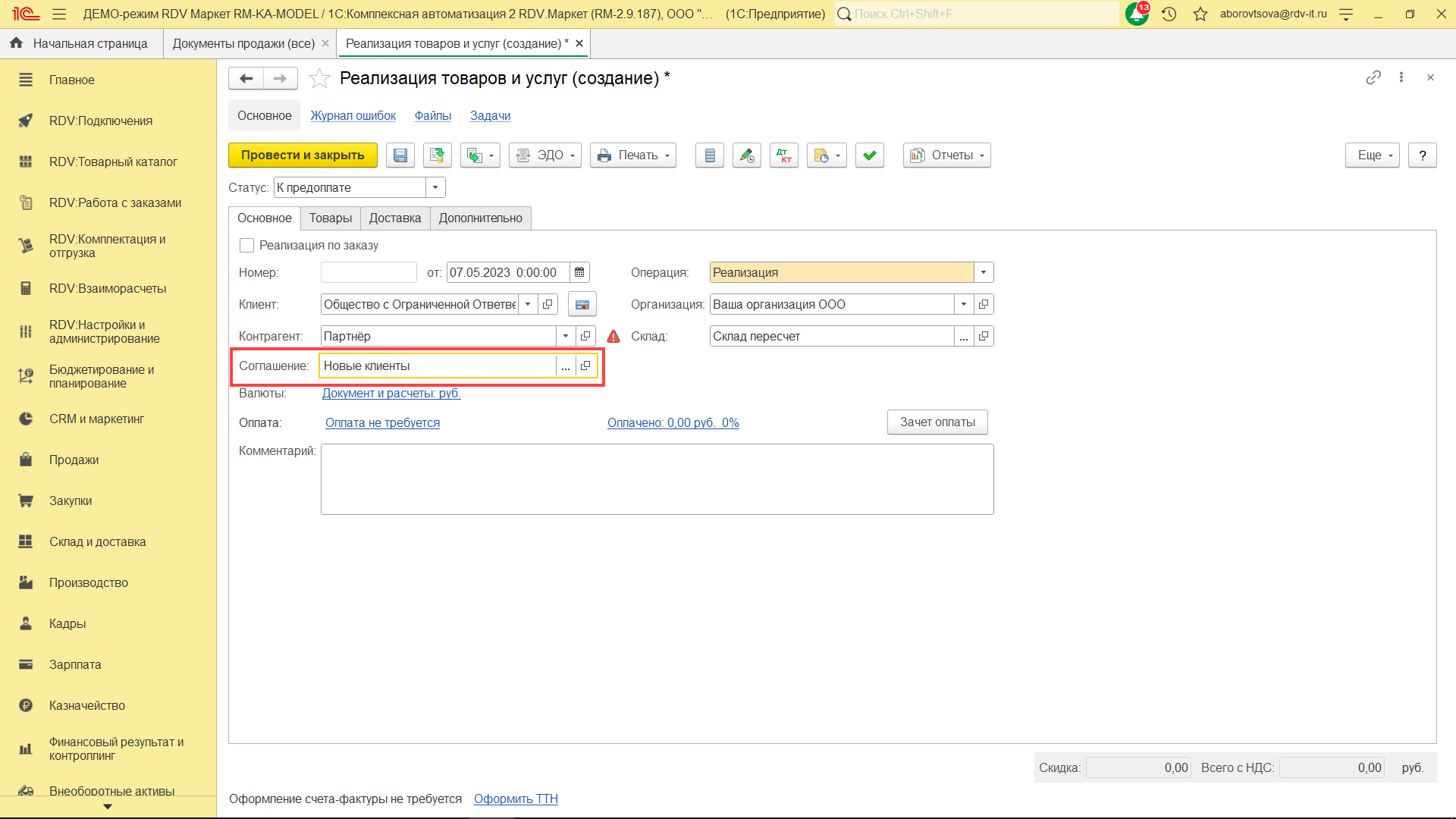Image resolution: width=1456 pixels, height=819 pixels.
Task: Add form to favorites with star icon
Action: click(319, 78)
